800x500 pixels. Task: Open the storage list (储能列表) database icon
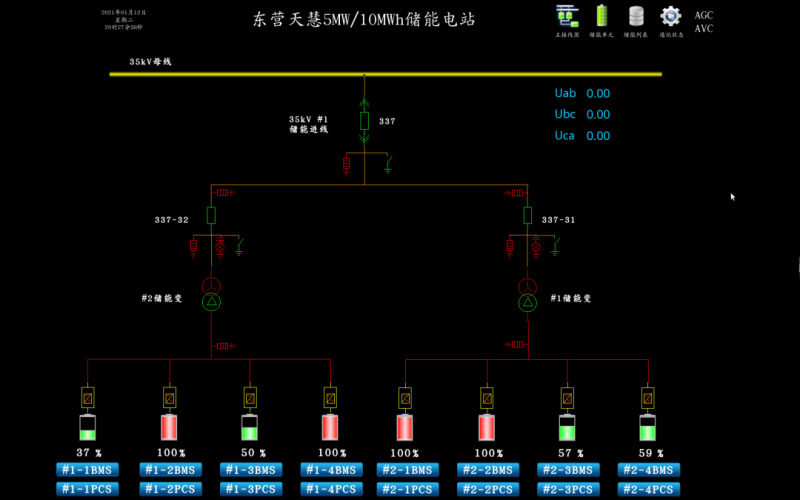pyautogui.click(x=636, y=16)
